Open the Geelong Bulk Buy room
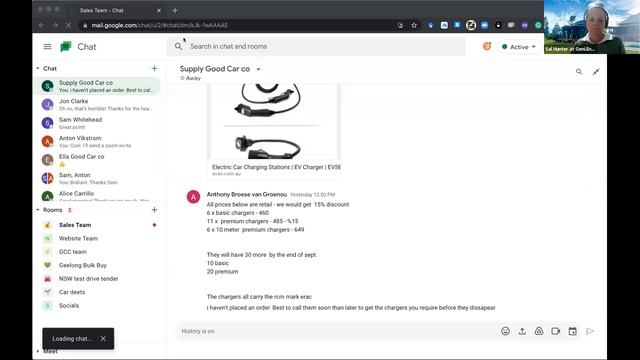 (x=98, y=265)
